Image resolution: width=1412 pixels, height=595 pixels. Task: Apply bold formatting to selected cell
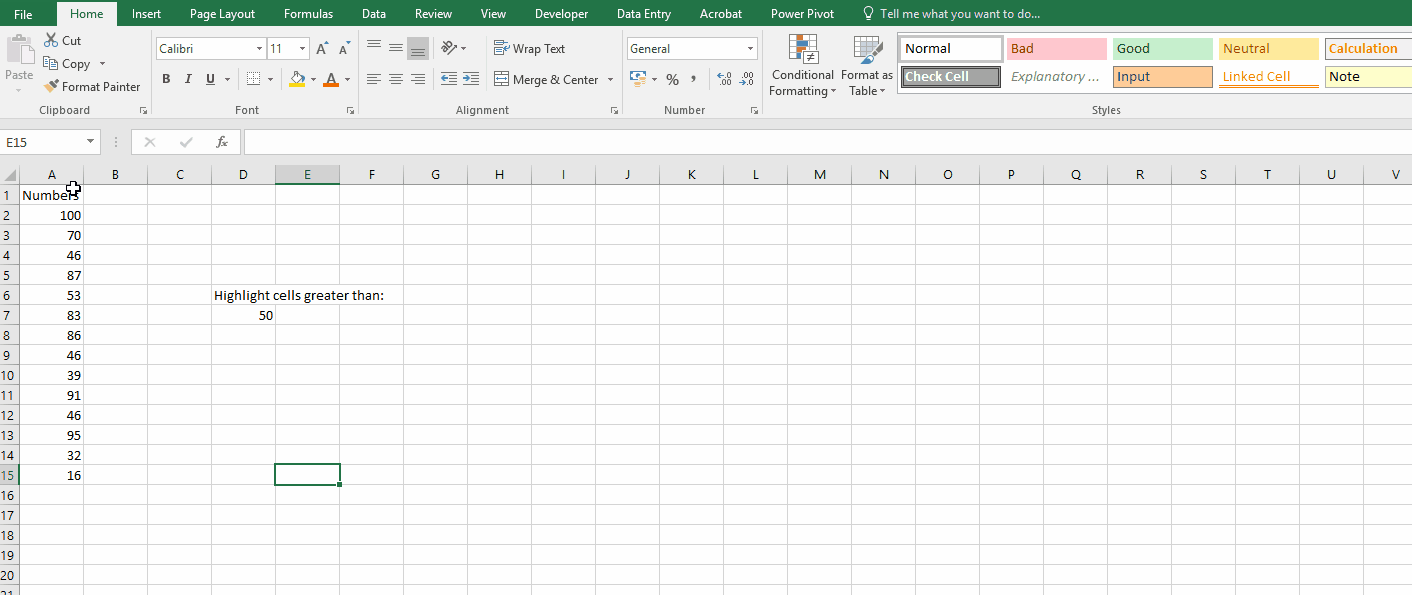coord(166,79)
